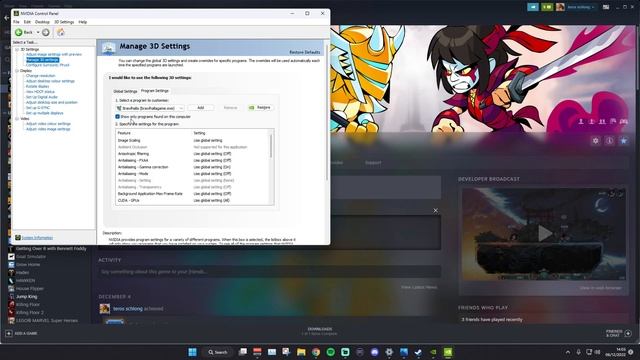
Task: Click the Restore button beside Remove
Action: [x=260, y=107]
